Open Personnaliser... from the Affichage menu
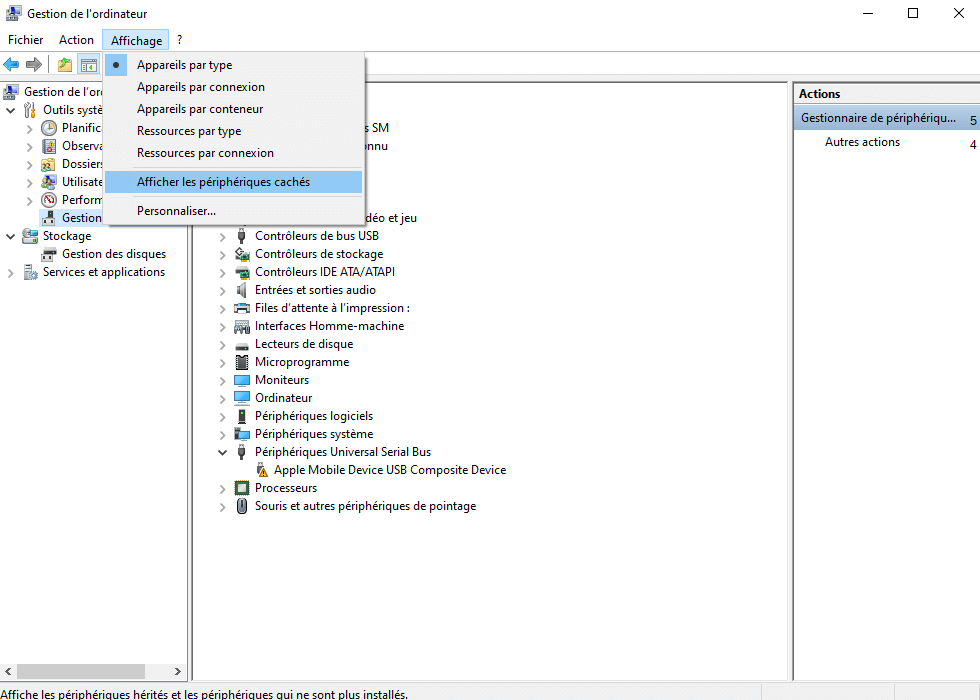Viewport: 980px width, 700px height. point(176,211)
